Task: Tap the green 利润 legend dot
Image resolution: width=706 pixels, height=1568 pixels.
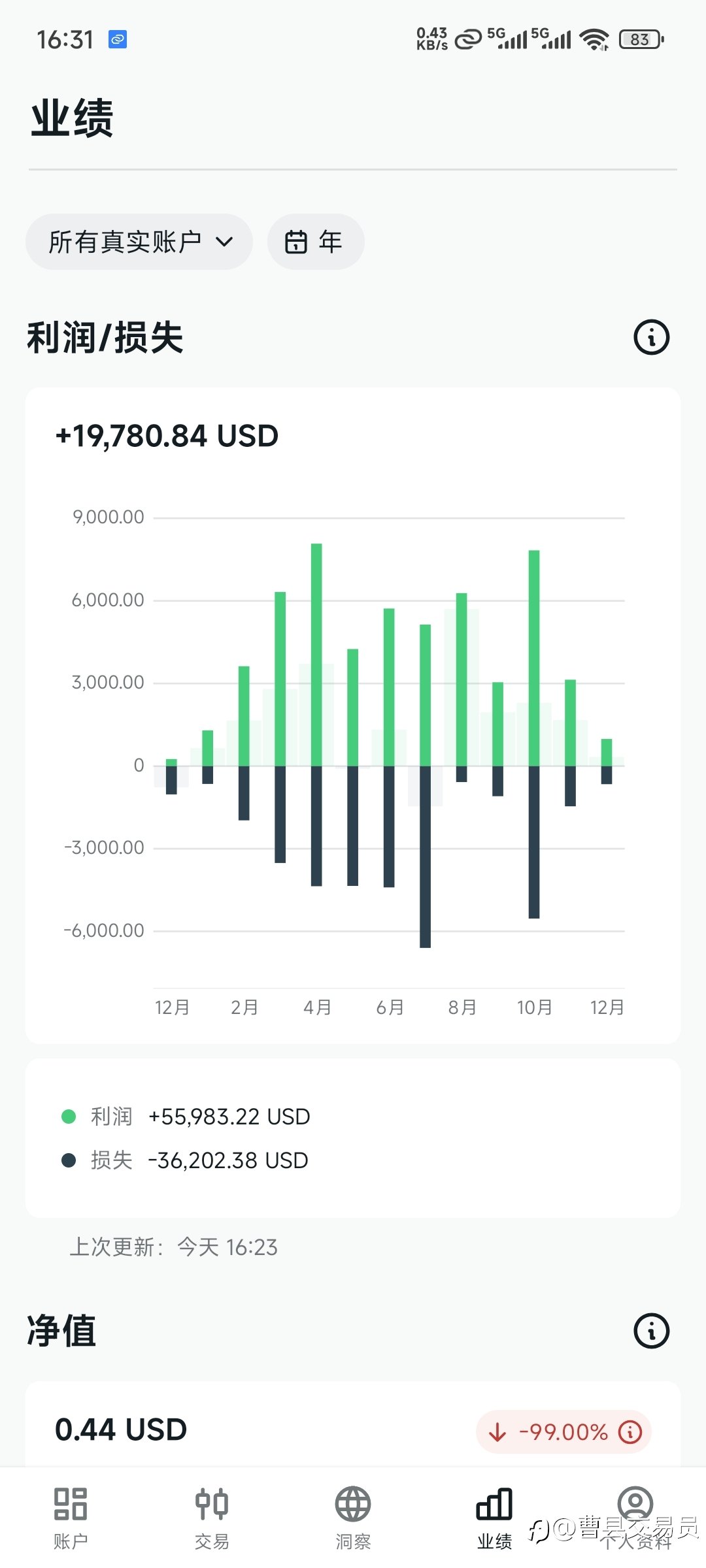Action: (x=69, y=1117)
